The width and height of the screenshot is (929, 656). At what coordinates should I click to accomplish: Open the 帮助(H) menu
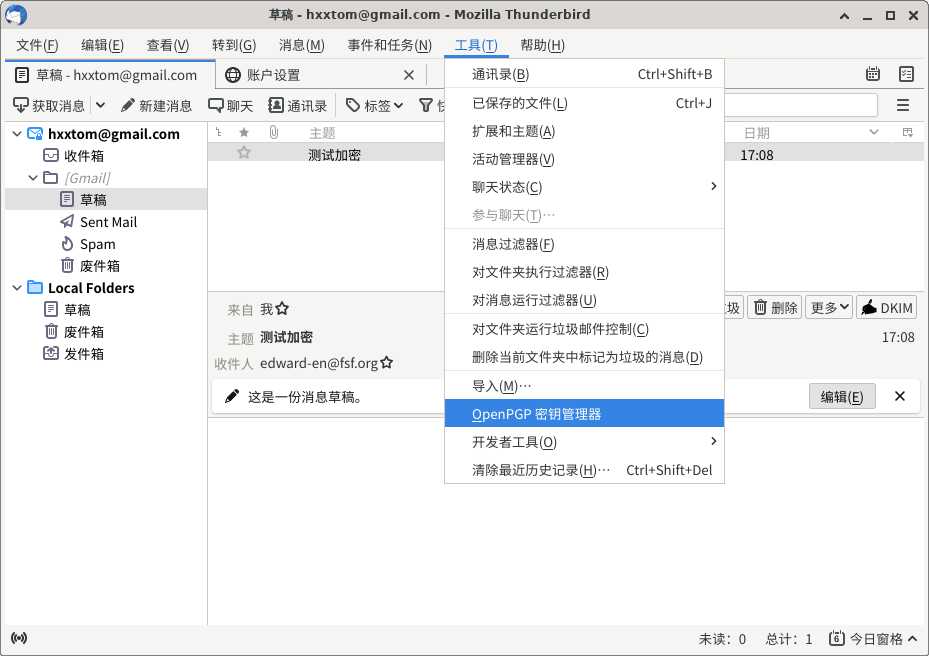pyautogui.click(x=542, y=45)
